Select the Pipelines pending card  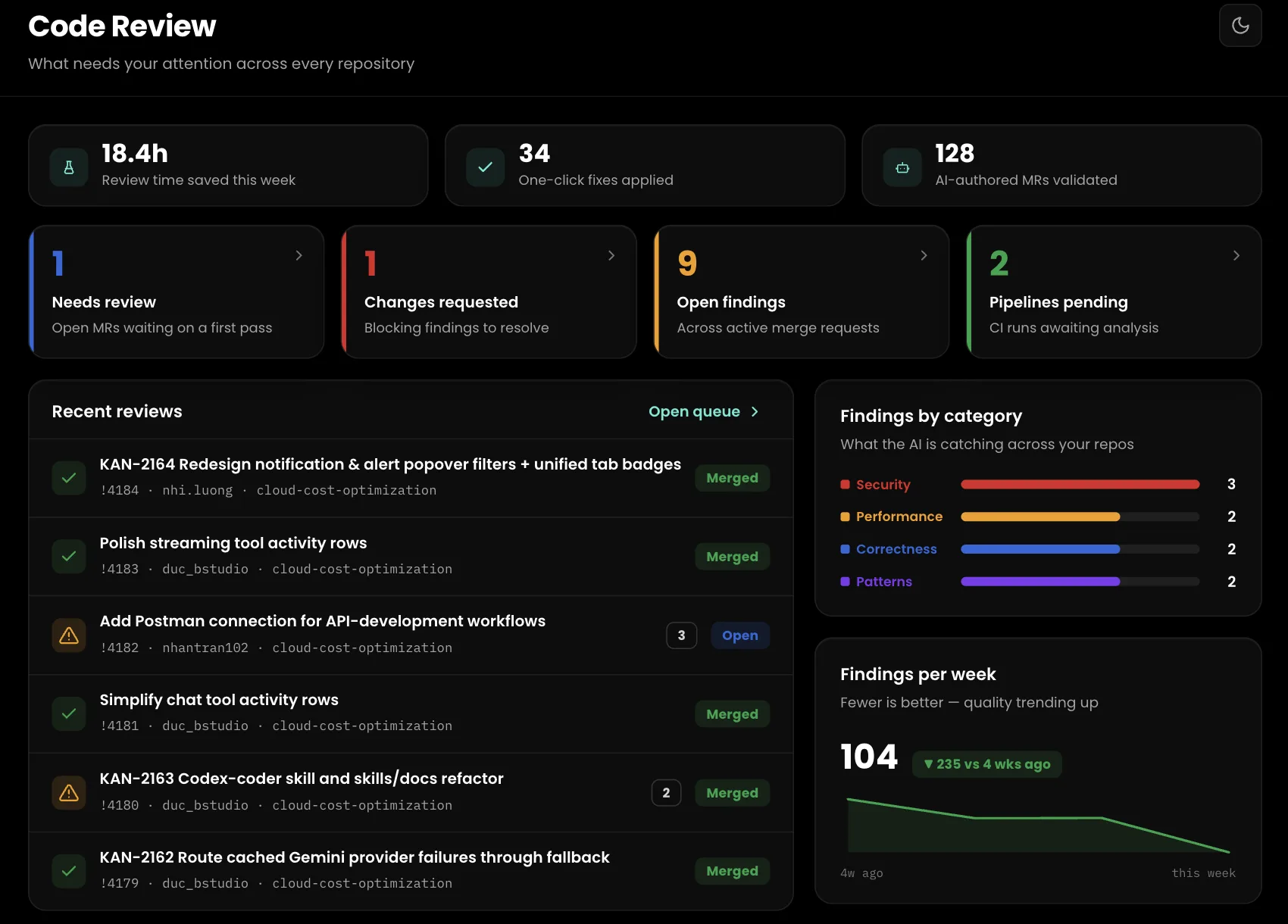point(1114,292)
